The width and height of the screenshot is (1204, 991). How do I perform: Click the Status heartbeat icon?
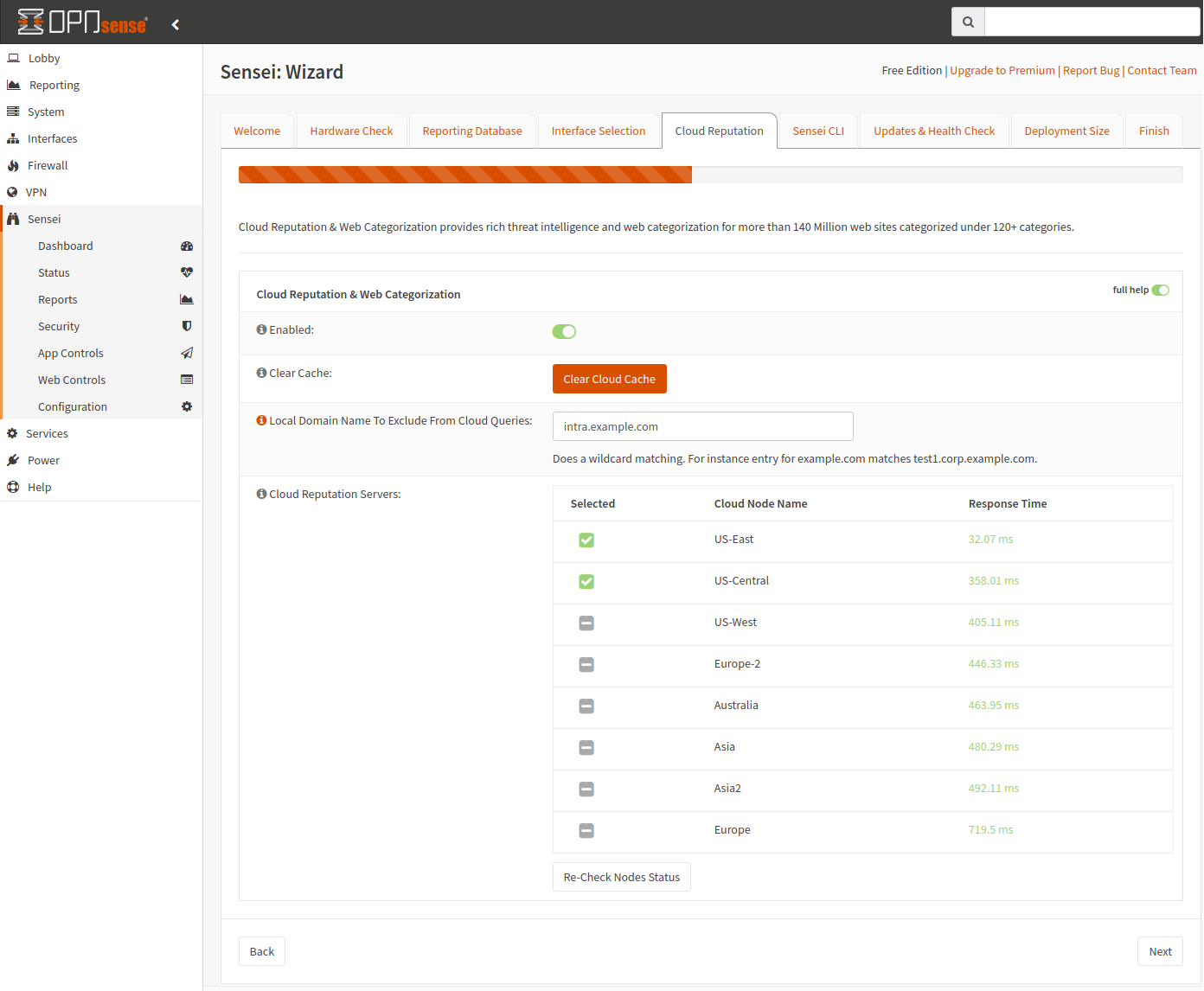(187, 272)
